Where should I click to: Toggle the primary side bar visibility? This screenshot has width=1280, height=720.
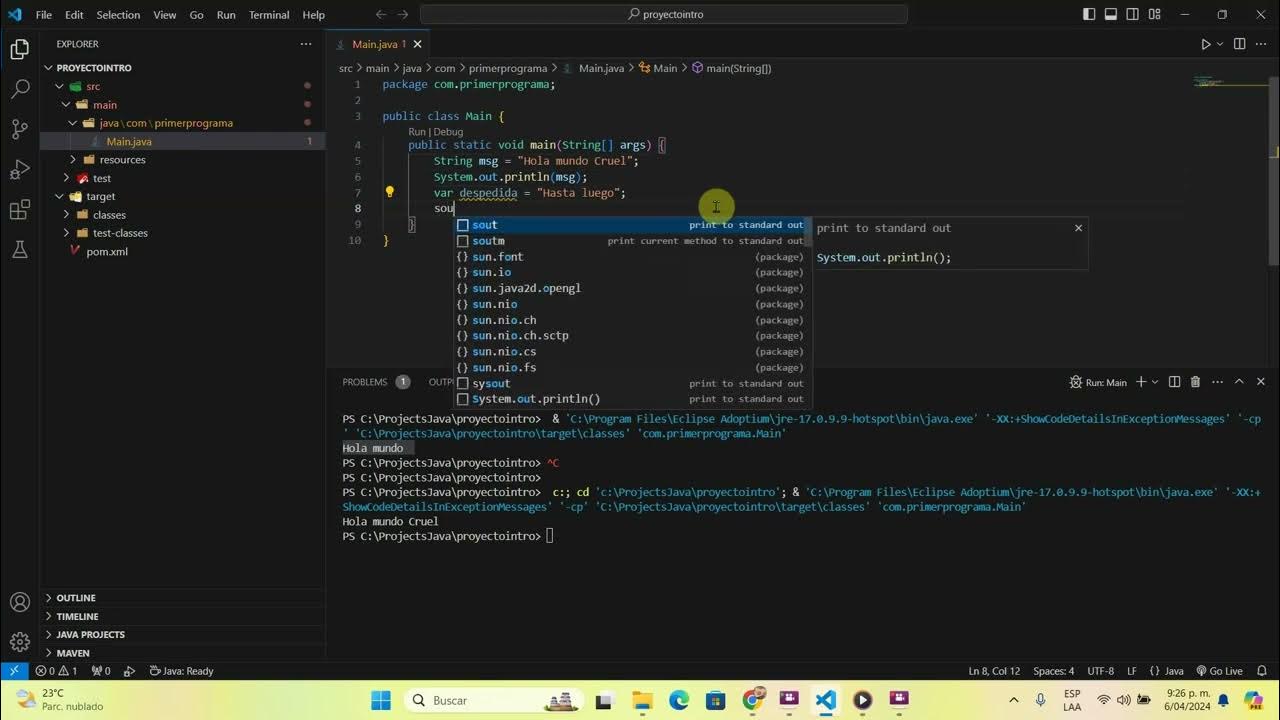point(1089,15)
